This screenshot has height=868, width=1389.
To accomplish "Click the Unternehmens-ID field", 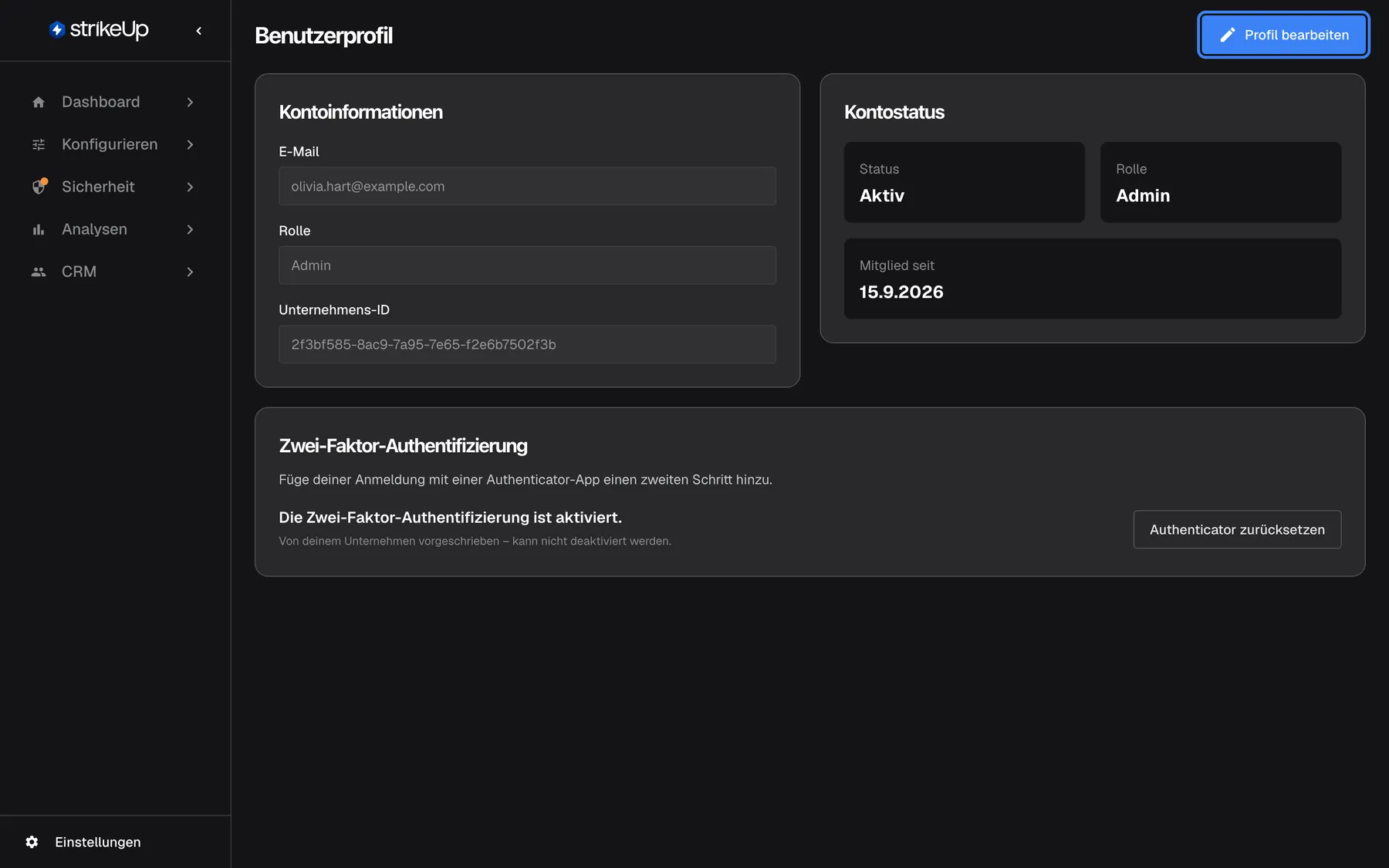I will coord(527,344).
